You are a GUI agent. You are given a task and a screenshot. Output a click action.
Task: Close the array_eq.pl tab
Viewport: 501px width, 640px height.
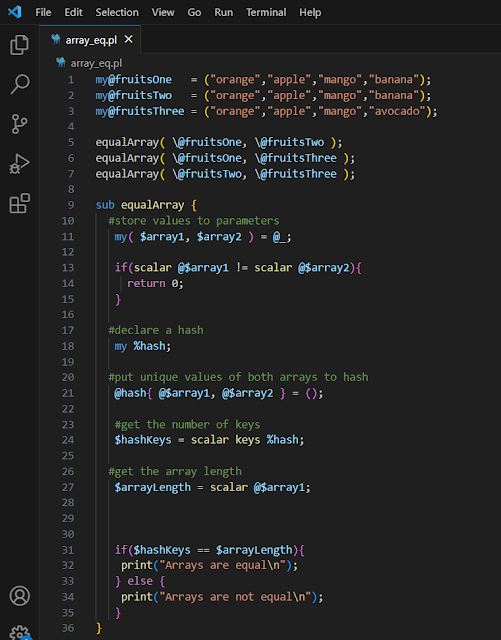(129, 39)
